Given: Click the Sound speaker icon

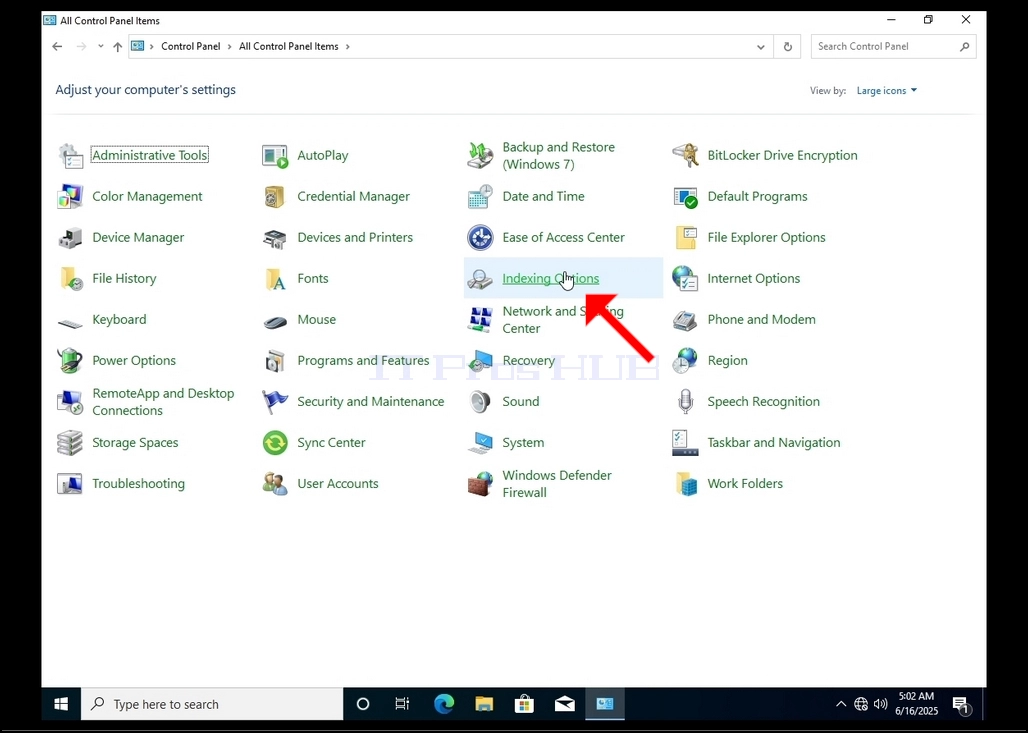Looking at the screenshot, I should [480, 401].
